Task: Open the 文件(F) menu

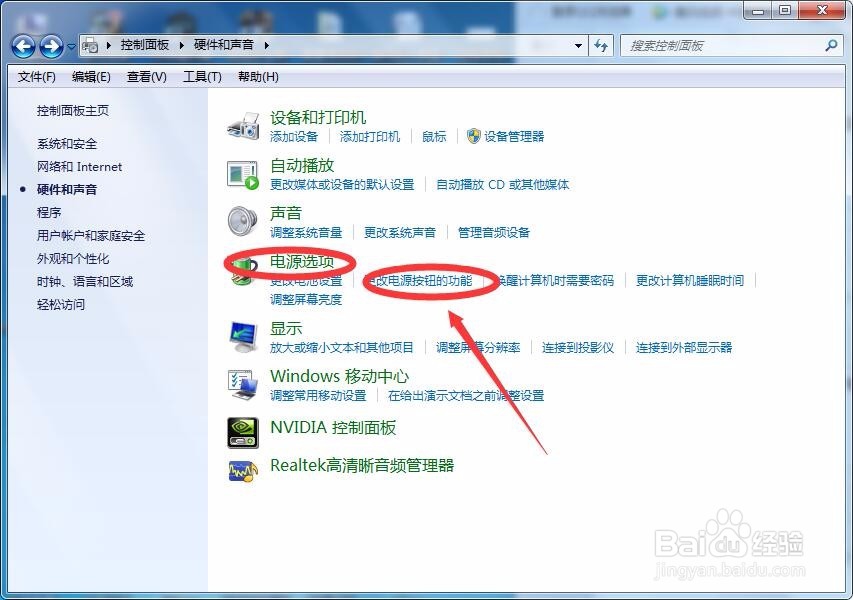Action: tap(36, 77)
